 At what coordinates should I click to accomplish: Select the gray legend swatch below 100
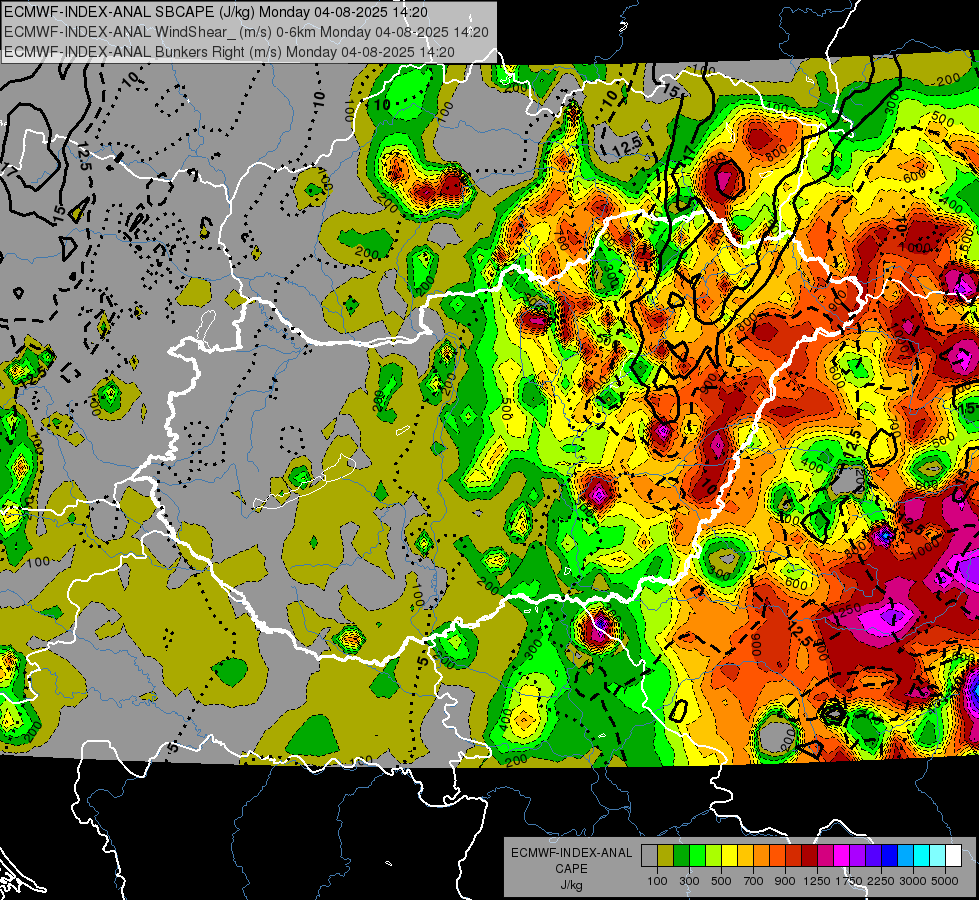[649, 856]
